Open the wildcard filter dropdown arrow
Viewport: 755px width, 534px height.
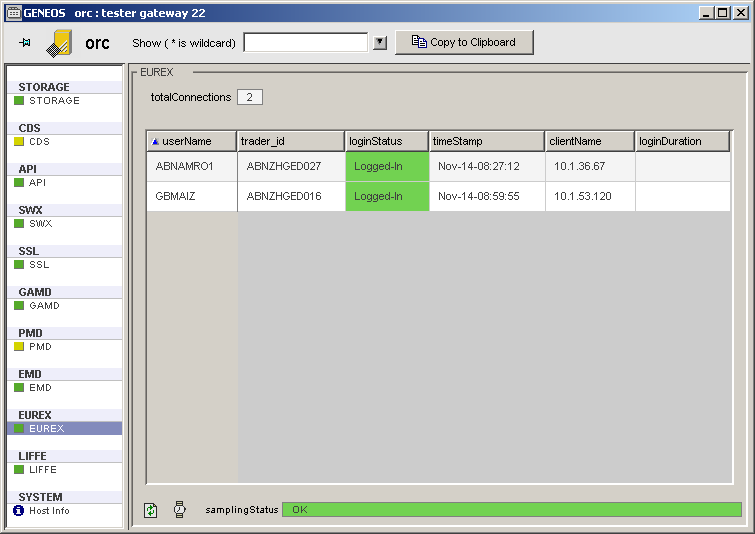pos(380,43)
